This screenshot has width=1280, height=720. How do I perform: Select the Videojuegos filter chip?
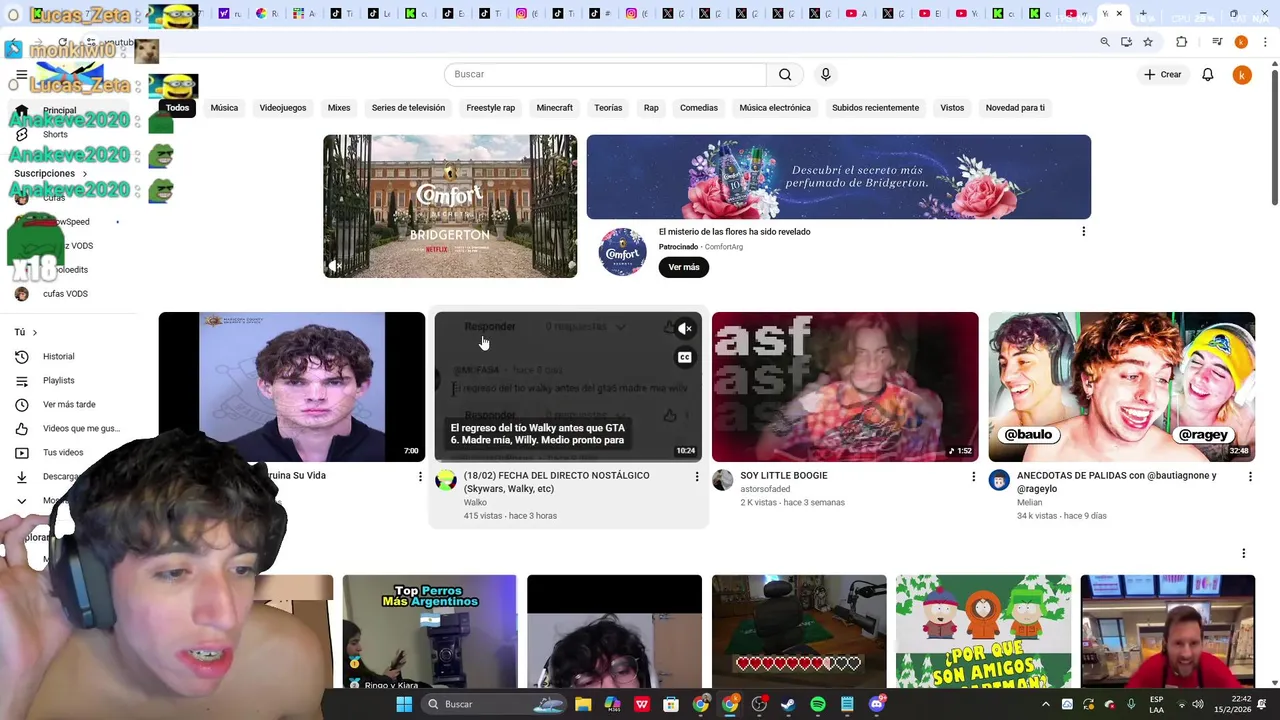(x=283, y=108)
